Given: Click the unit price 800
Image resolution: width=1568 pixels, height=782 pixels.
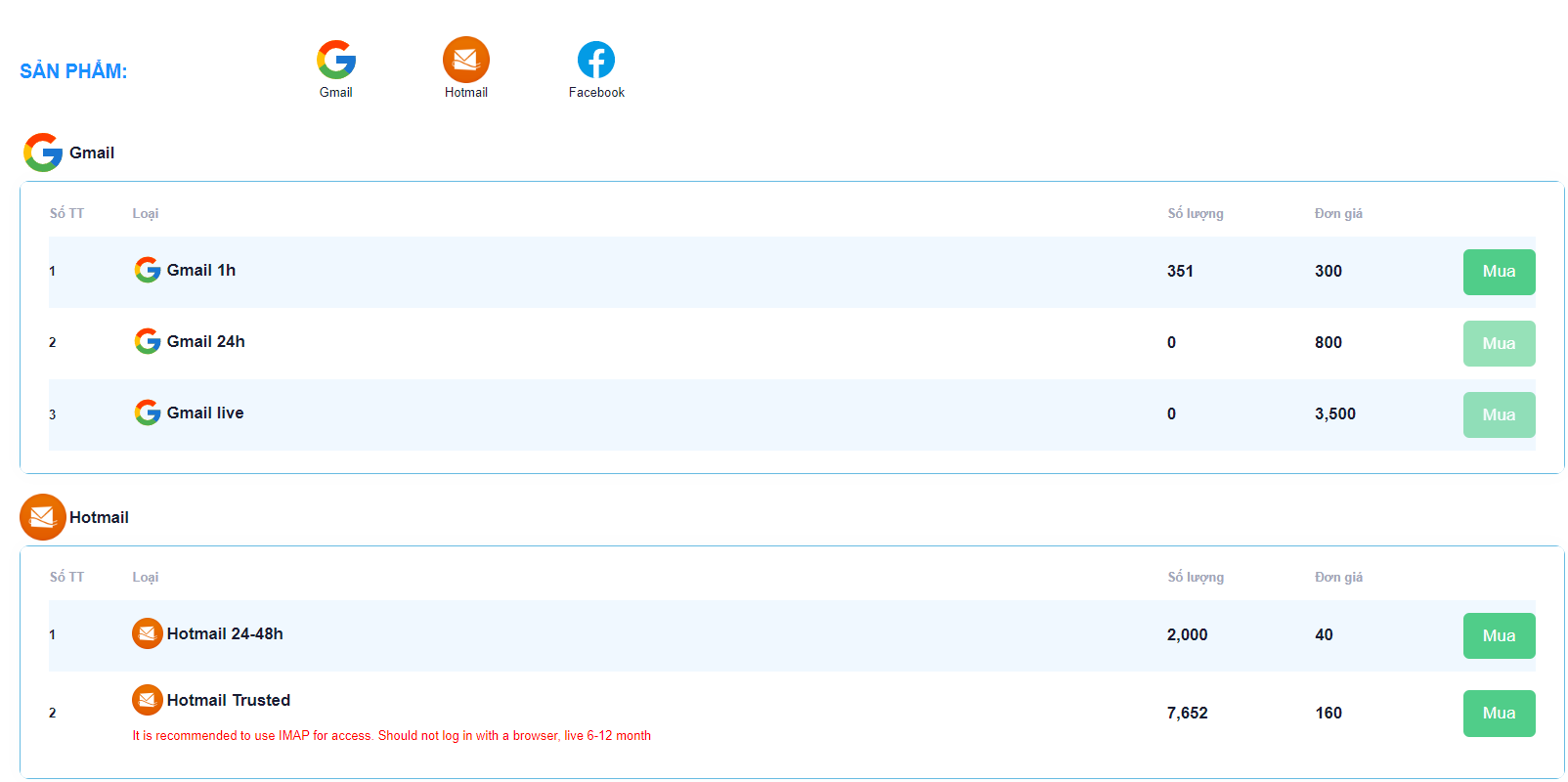Looking at the screenshot, I should pyautogui.click(x=1328, y=342).
